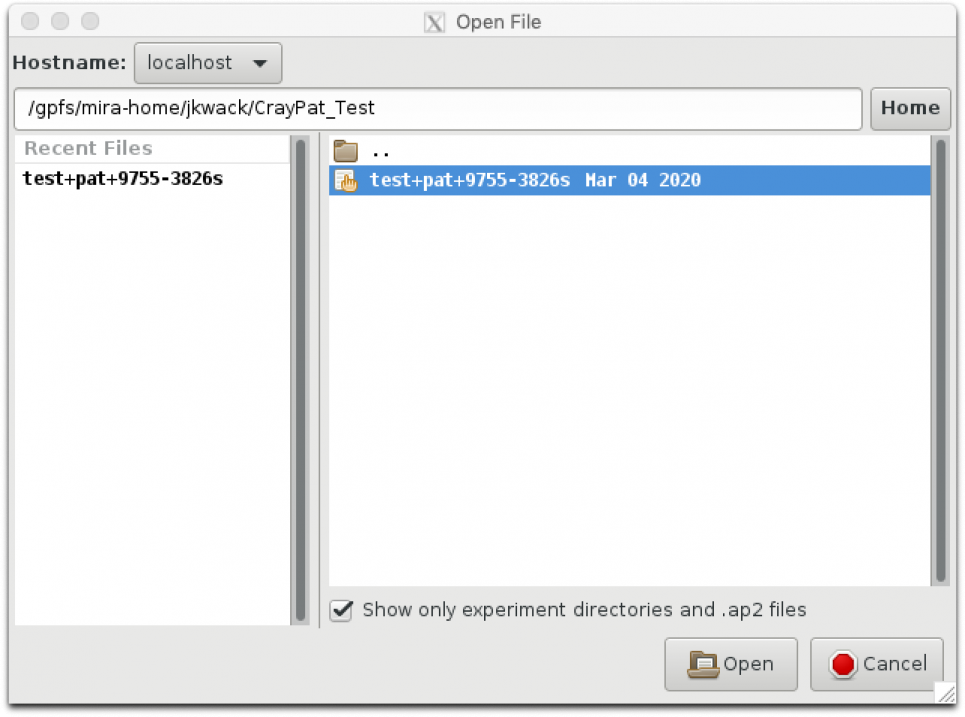965x717 pixels.
Task: Select test+pat+9755-3826s under Recent Files
Action: pos(122,179)
